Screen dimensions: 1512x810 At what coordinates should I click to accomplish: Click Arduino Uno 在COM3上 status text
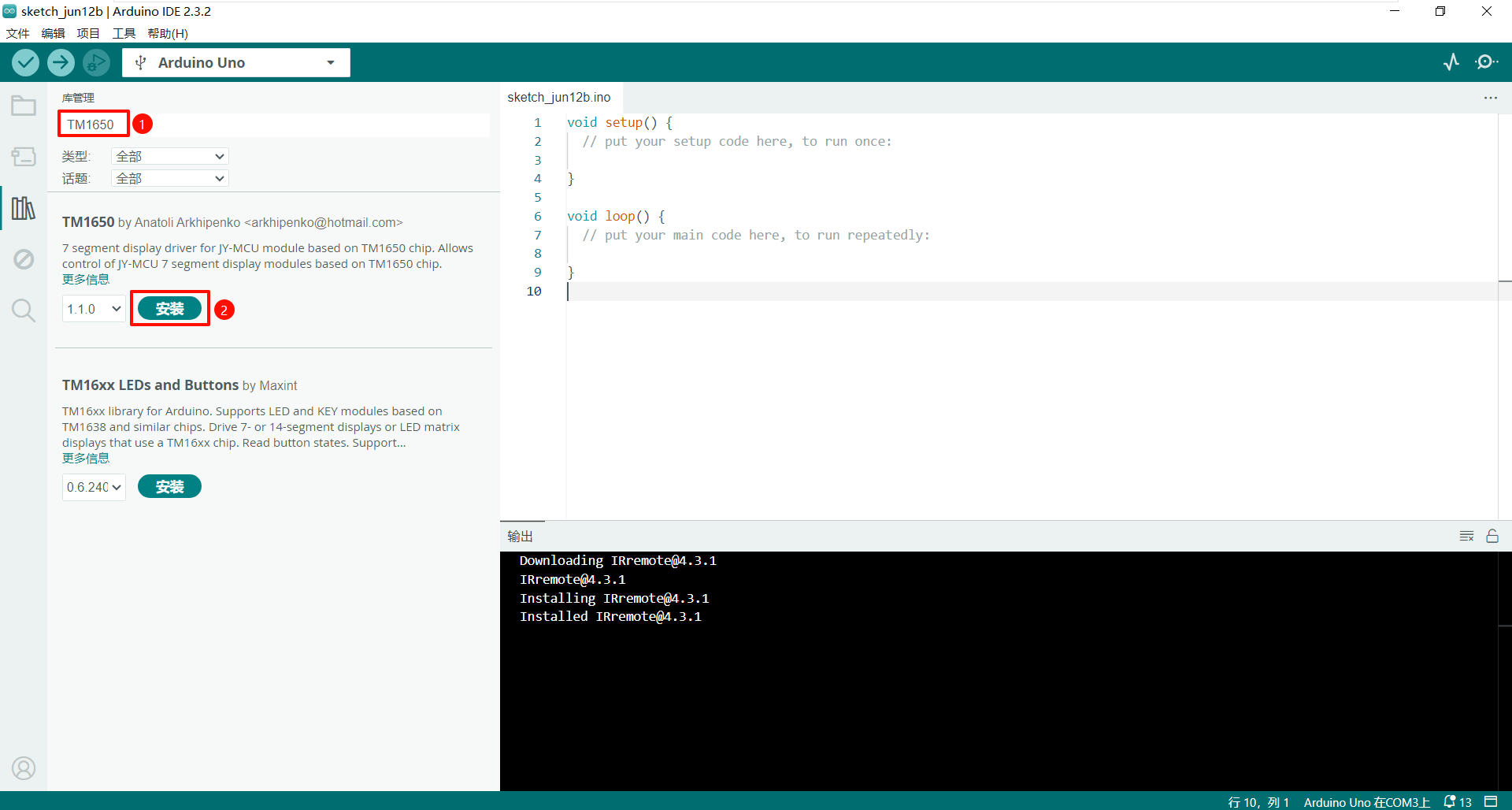pos(1366,802)
